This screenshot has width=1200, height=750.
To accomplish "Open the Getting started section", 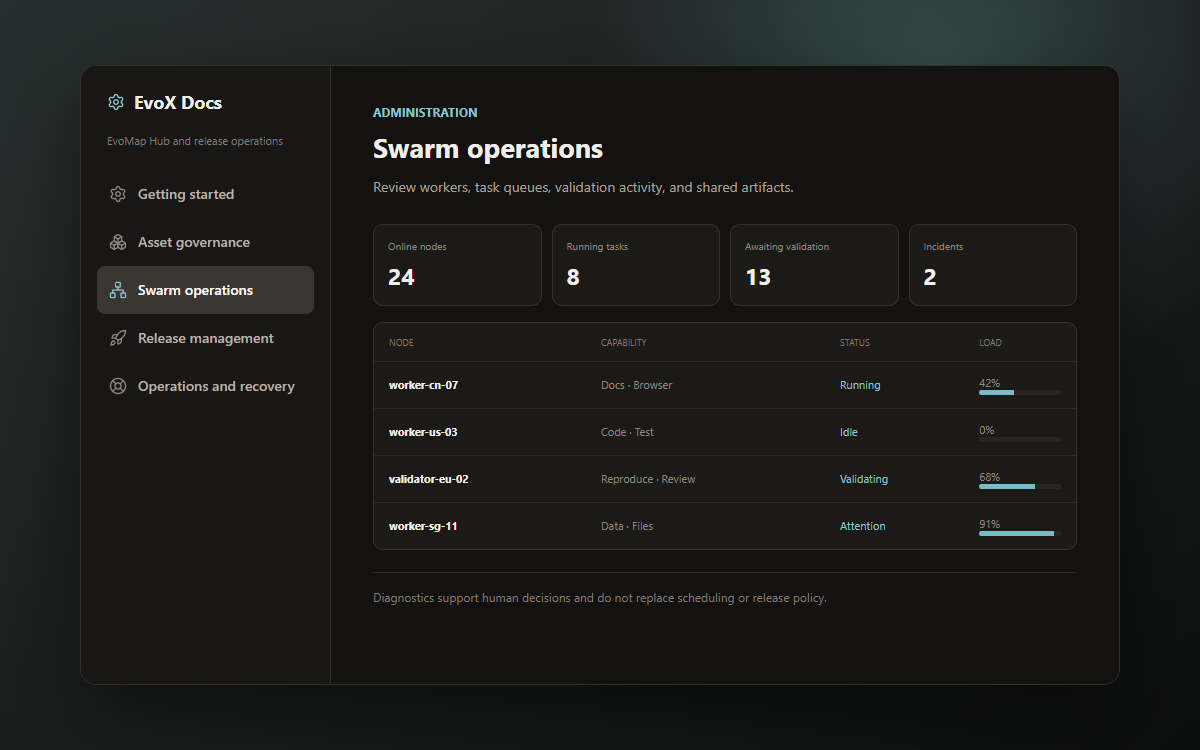I will pos(205,194).
